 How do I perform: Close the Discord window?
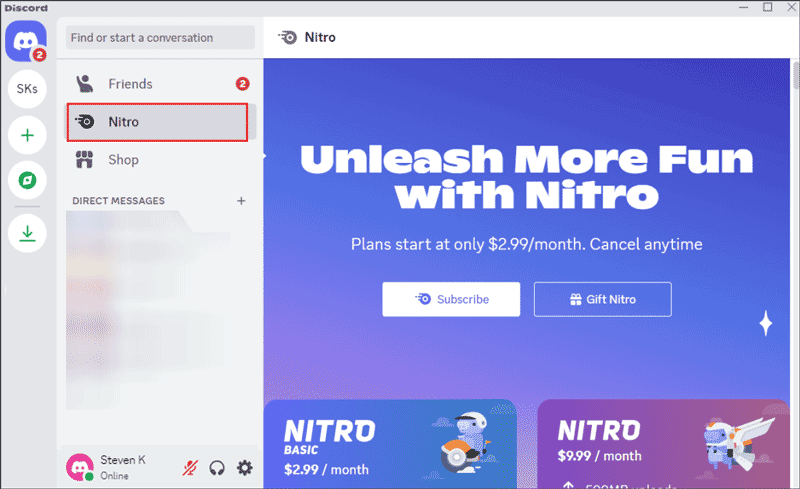click(791, 7)
